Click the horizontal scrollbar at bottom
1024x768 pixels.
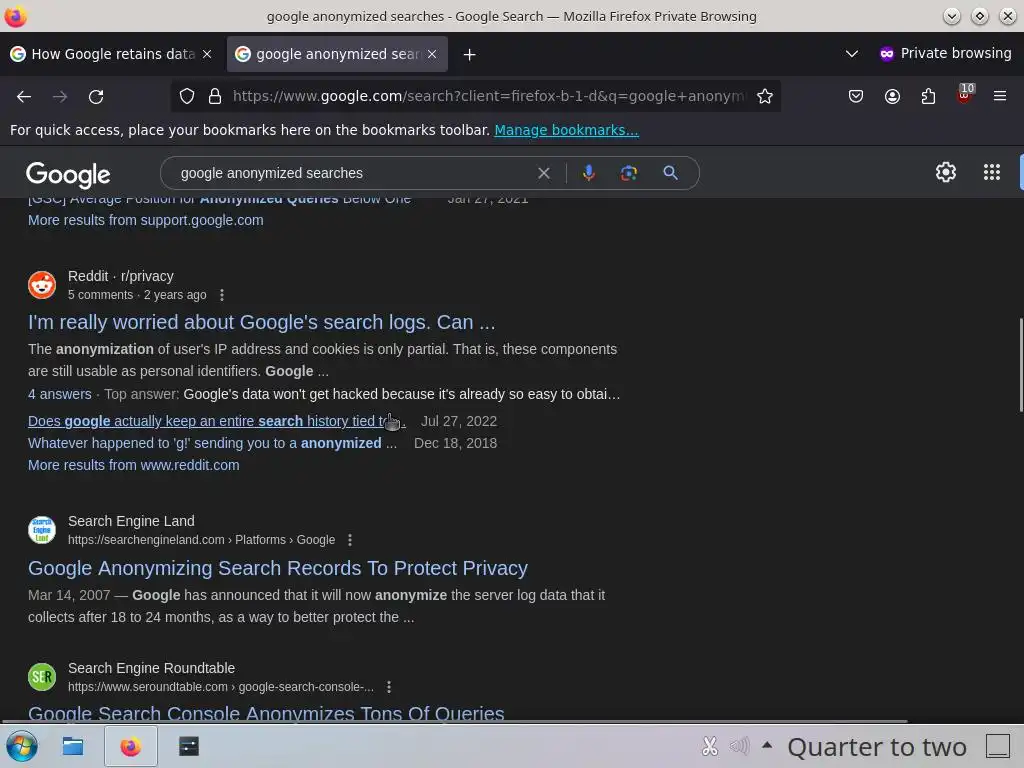[455, 722]
